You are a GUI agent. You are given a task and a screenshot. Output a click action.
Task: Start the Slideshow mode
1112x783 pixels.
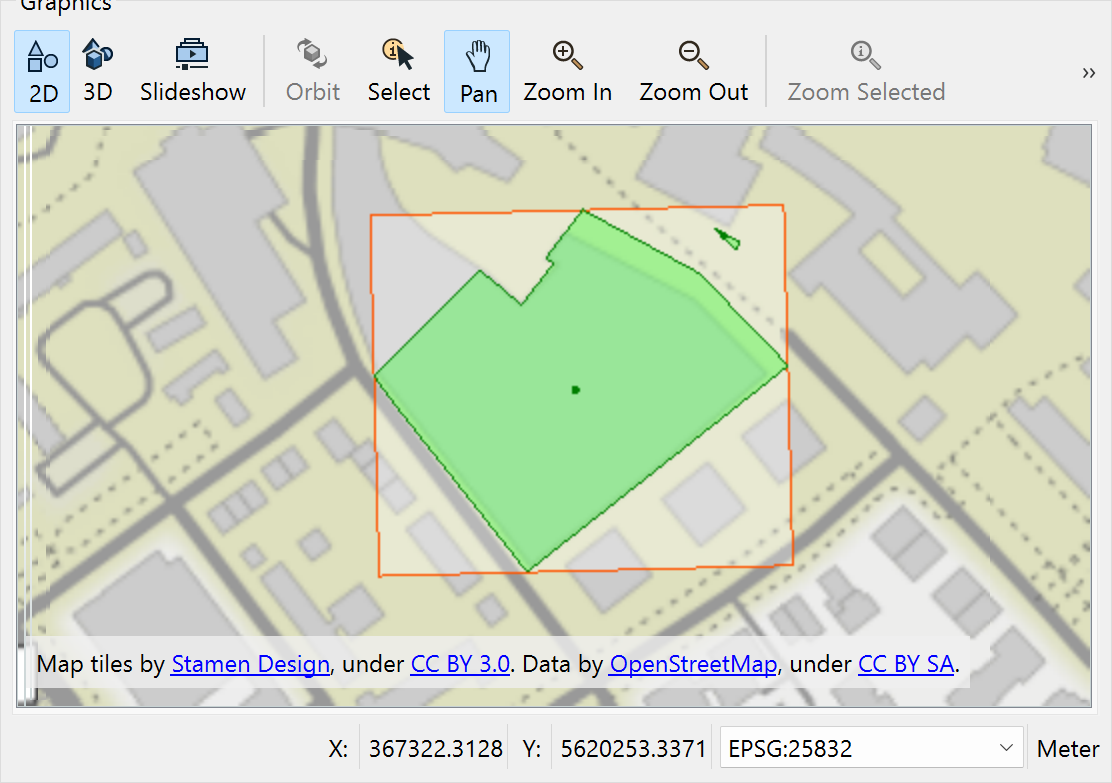tap(192, 71)
